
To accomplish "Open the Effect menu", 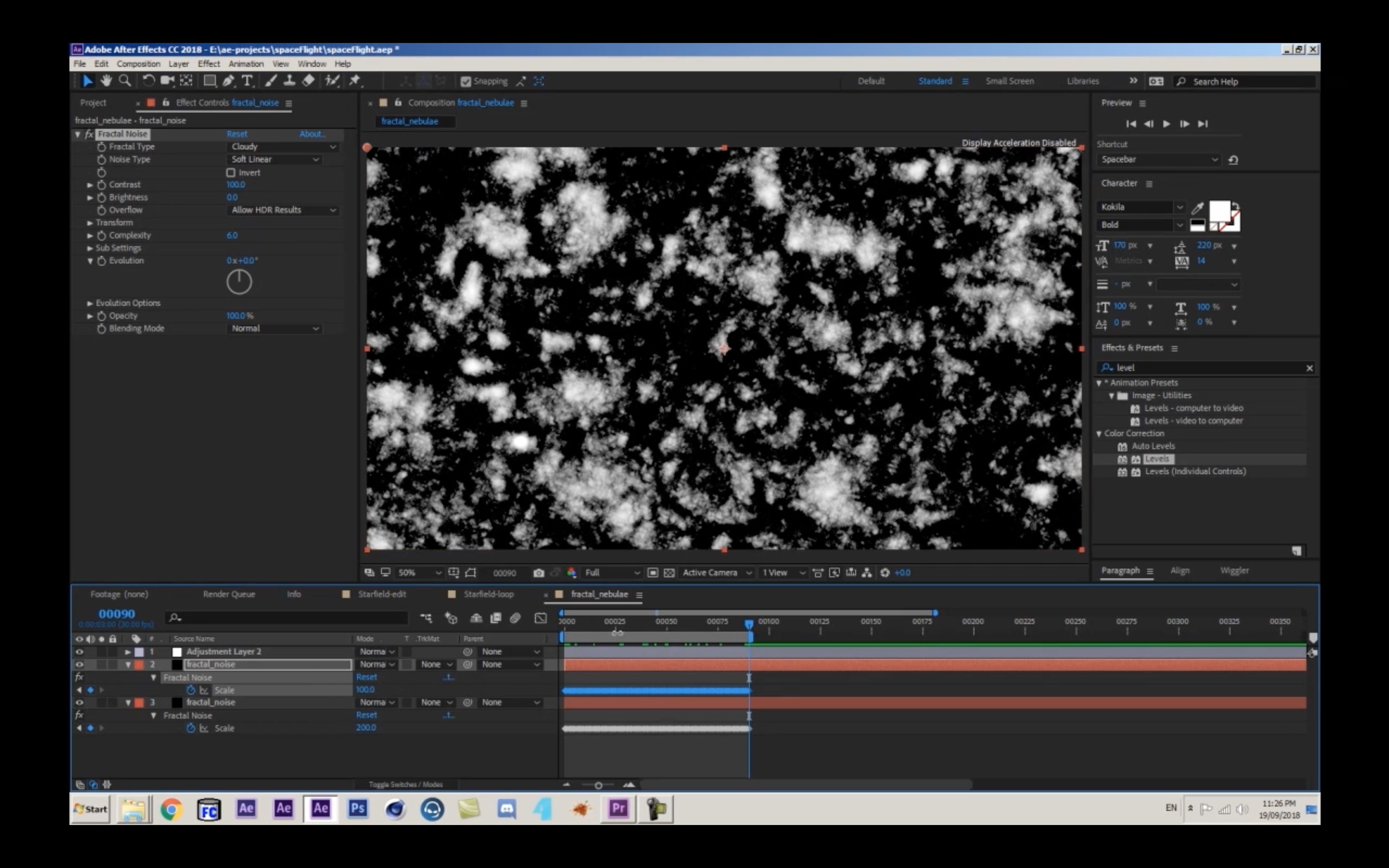I will coord(209,64).
